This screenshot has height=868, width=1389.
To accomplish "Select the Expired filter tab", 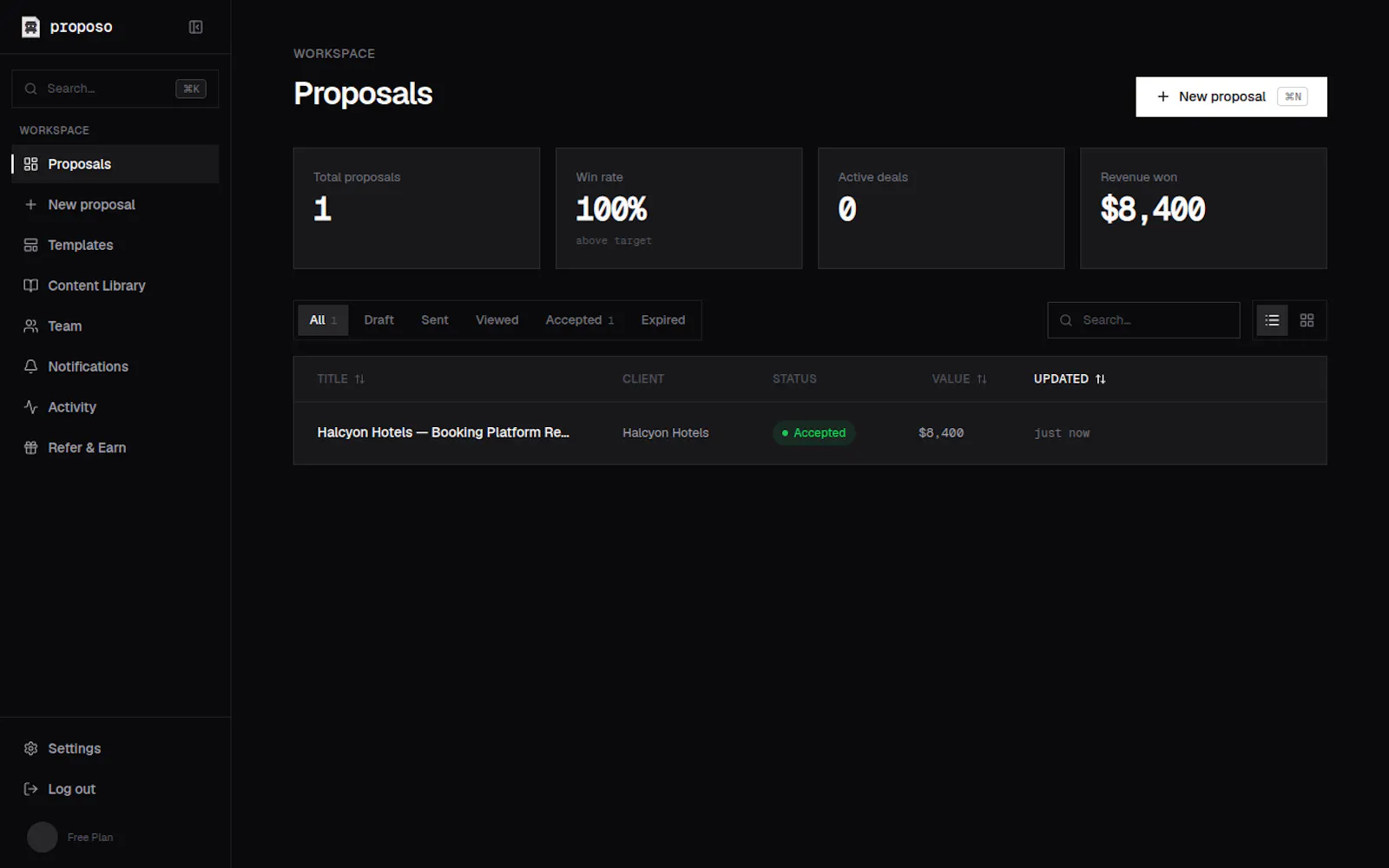I will pyautogui.click(x=663, y=320).
